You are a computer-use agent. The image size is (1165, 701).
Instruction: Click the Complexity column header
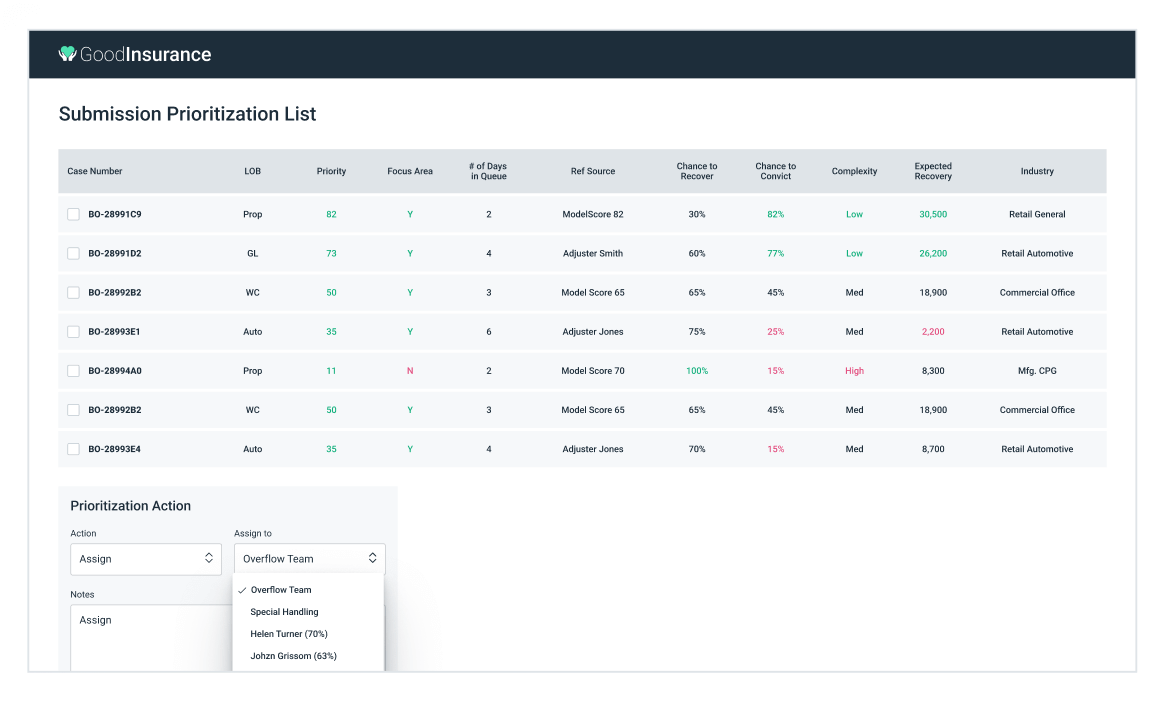[x=854, y=171]
